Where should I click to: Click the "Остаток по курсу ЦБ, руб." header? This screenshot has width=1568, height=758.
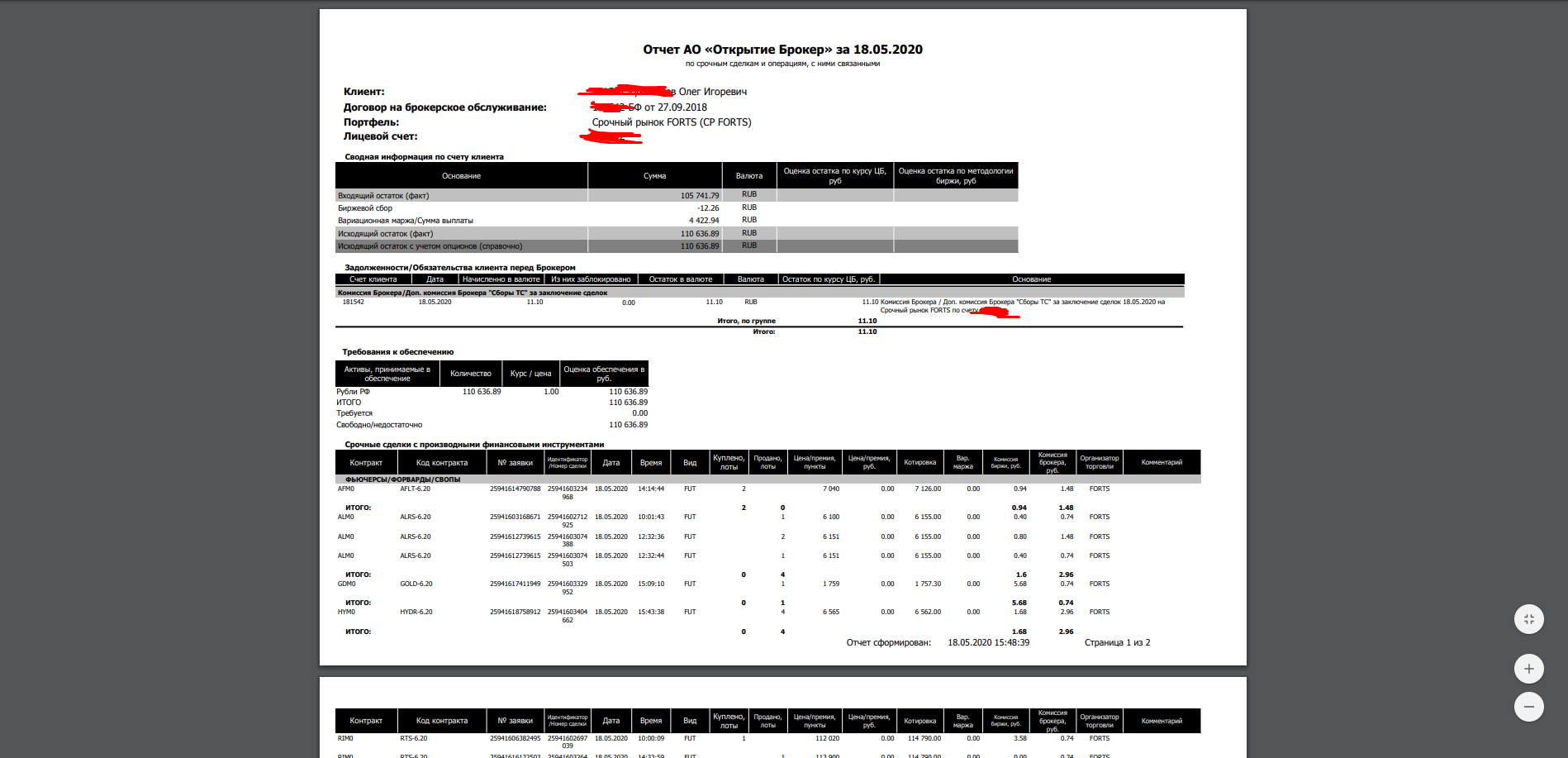point(829,279)
